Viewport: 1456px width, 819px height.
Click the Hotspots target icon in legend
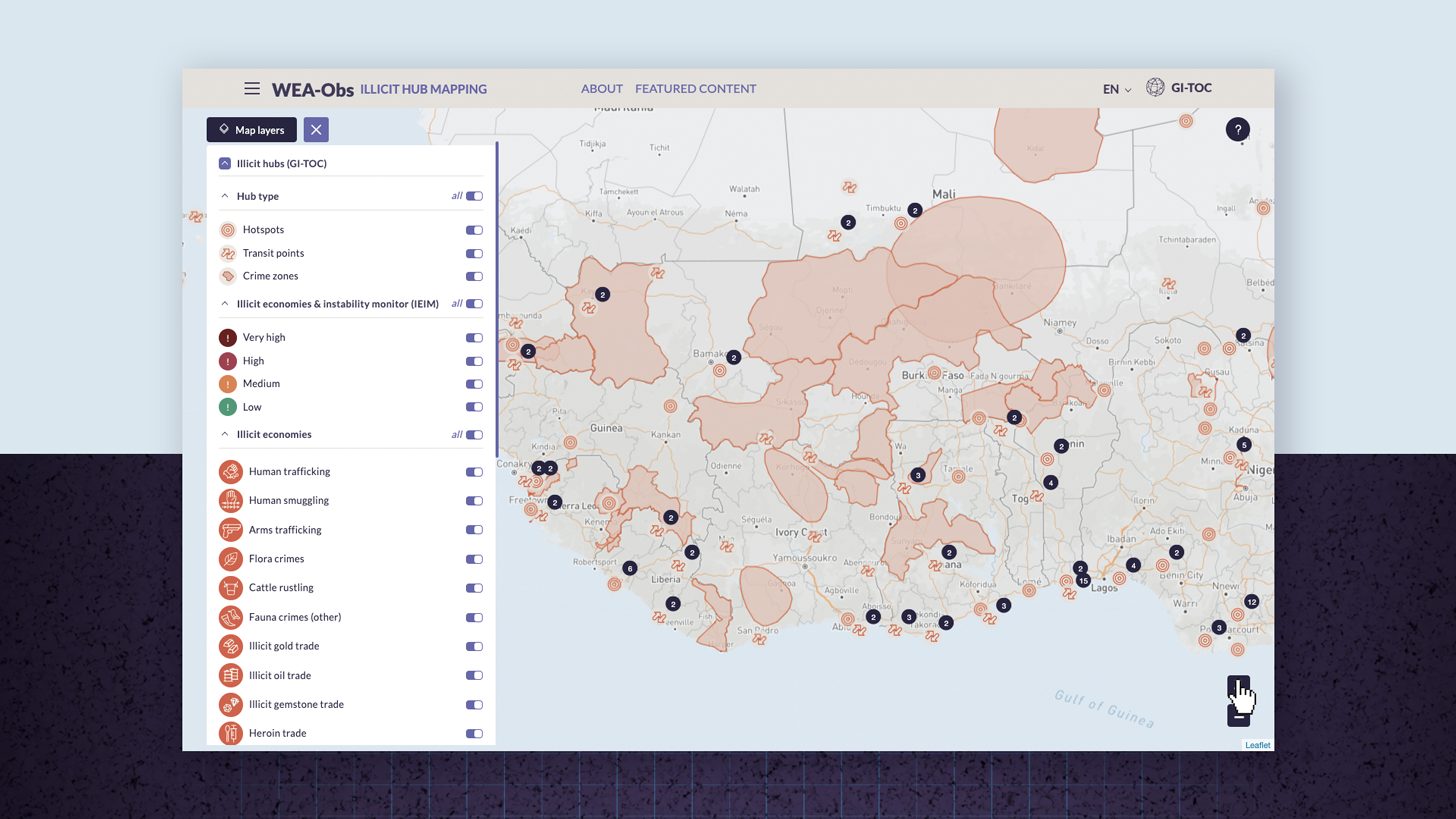228,230
